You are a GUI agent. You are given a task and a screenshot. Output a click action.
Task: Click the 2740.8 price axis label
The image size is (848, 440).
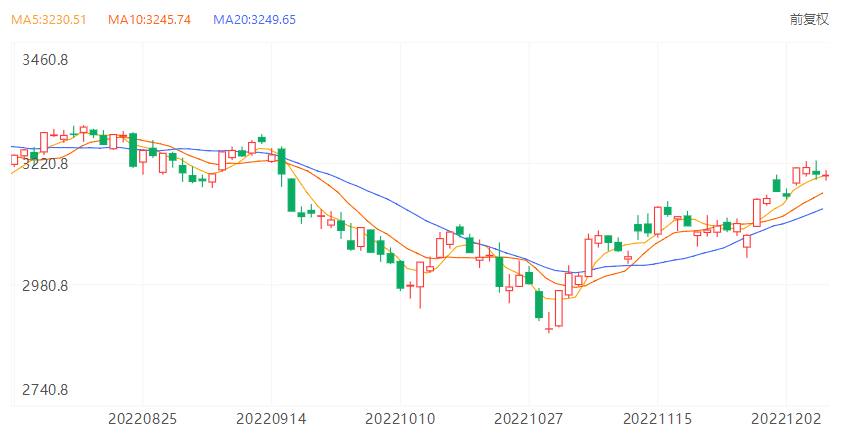(x=45, y=390)
